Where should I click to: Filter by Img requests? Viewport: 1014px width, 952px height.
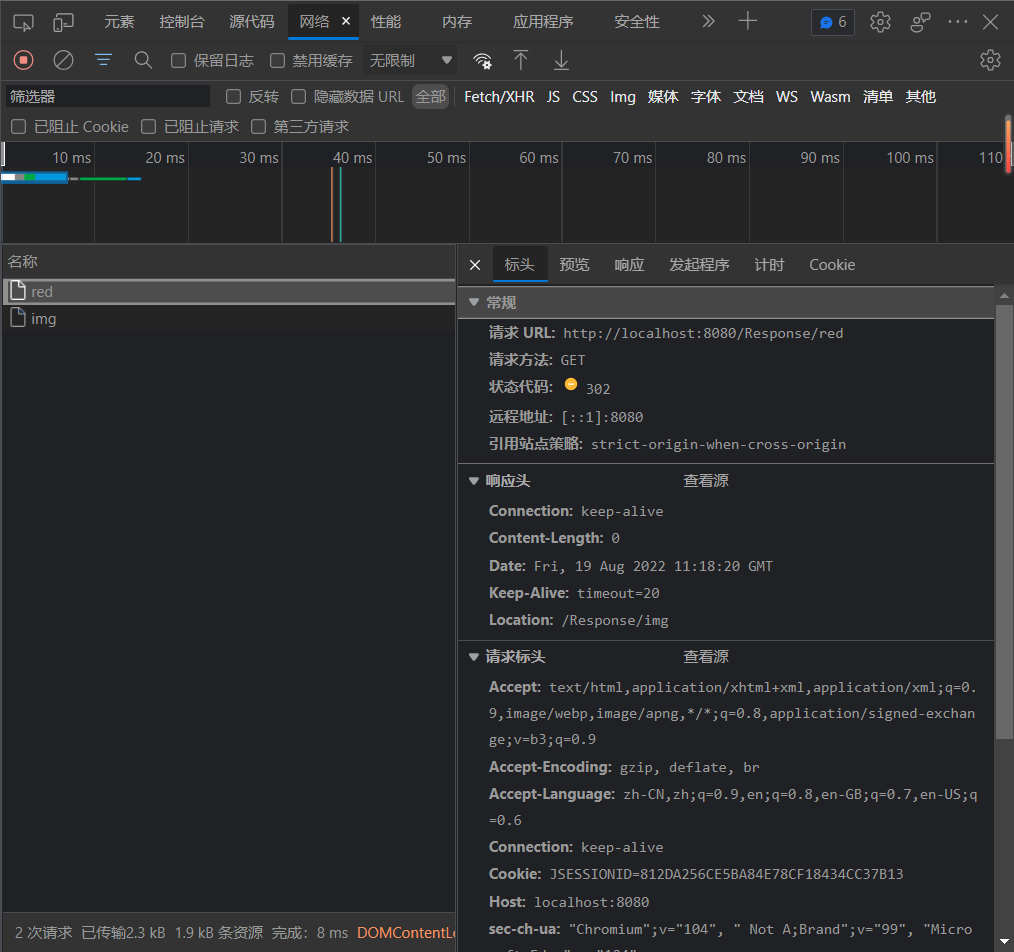coord(623,97)
